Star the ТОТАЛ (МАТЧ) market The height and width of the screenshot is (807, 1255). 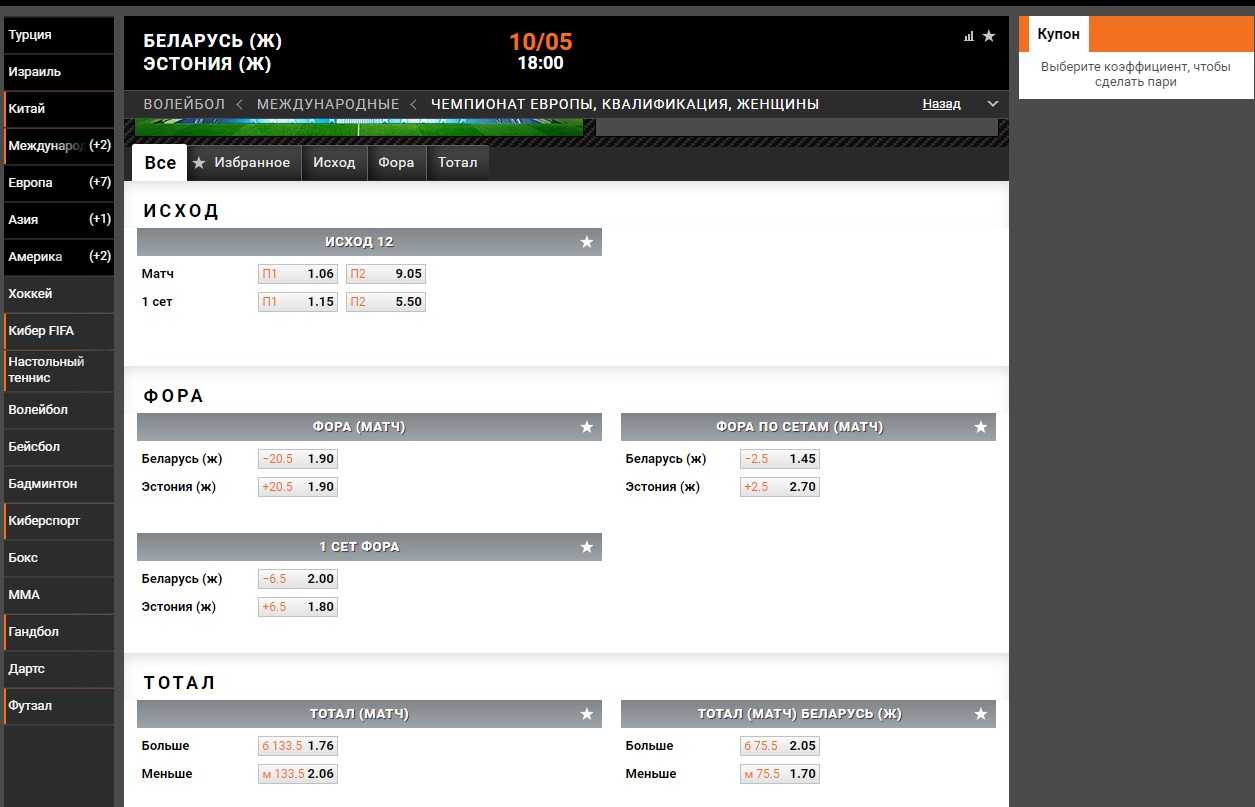point(587,714)
